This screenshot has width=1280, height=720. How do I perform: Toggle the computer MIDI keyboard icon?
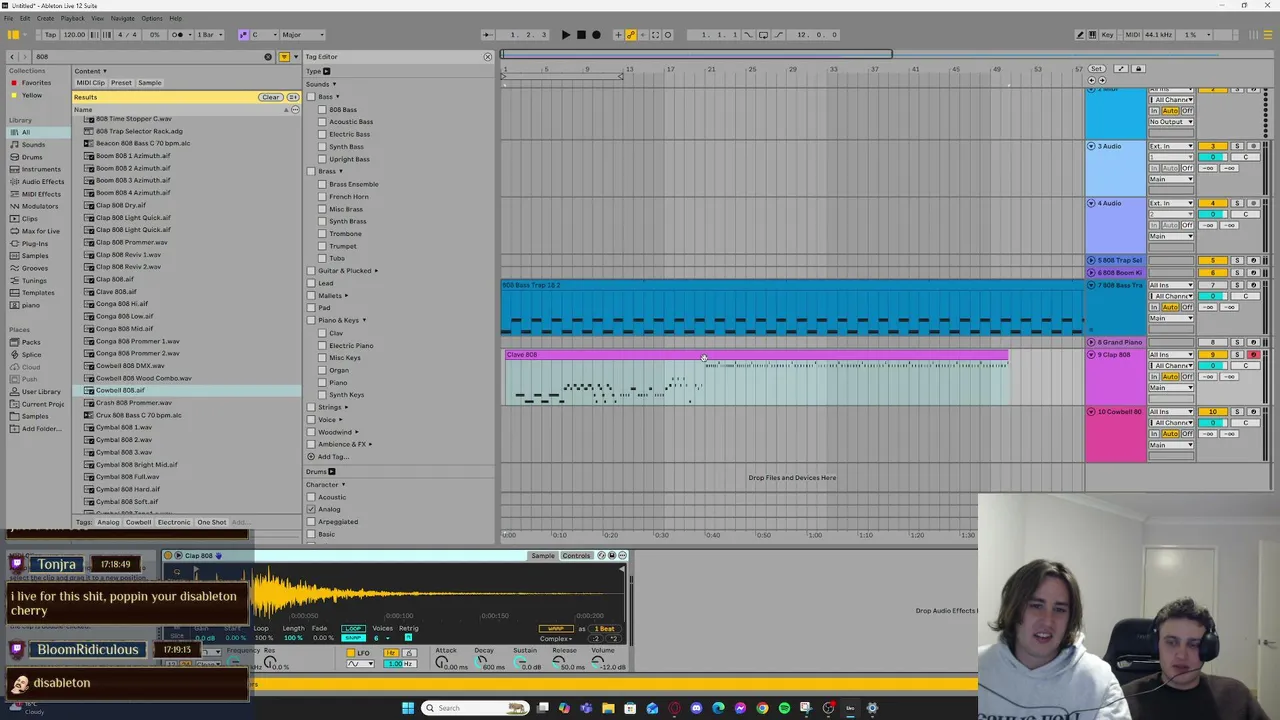point(1093,35)
